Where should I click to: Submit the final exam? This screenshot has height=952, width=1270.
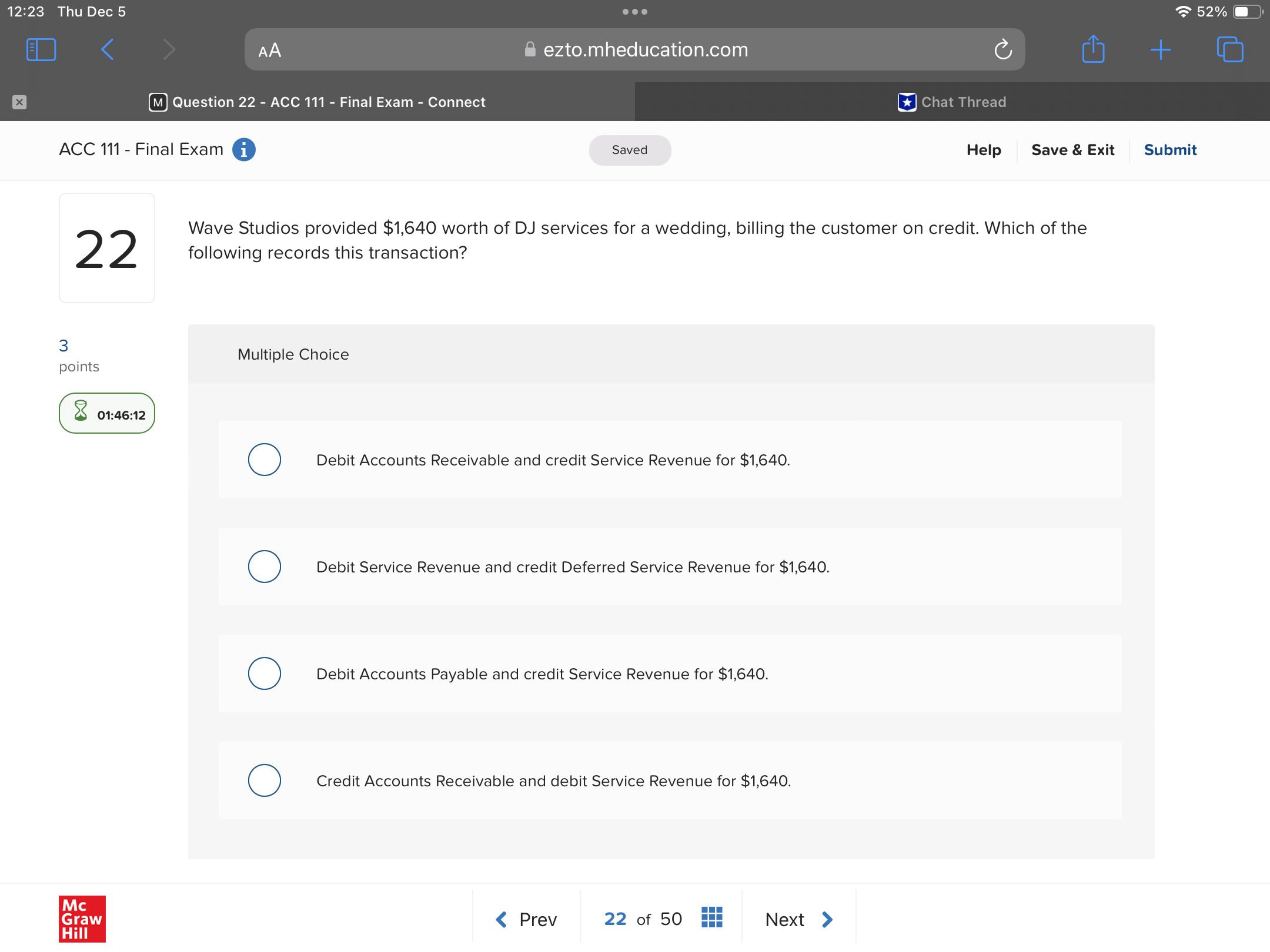1170,150
